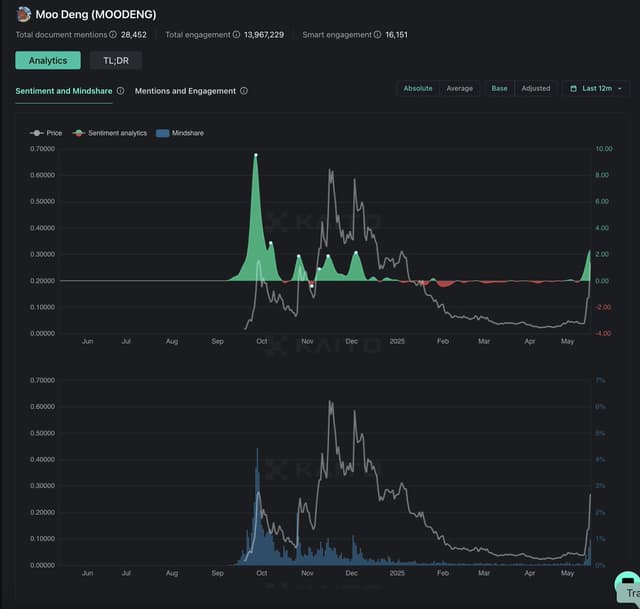
Task: Select Base data option
Action: coord(500,89)
